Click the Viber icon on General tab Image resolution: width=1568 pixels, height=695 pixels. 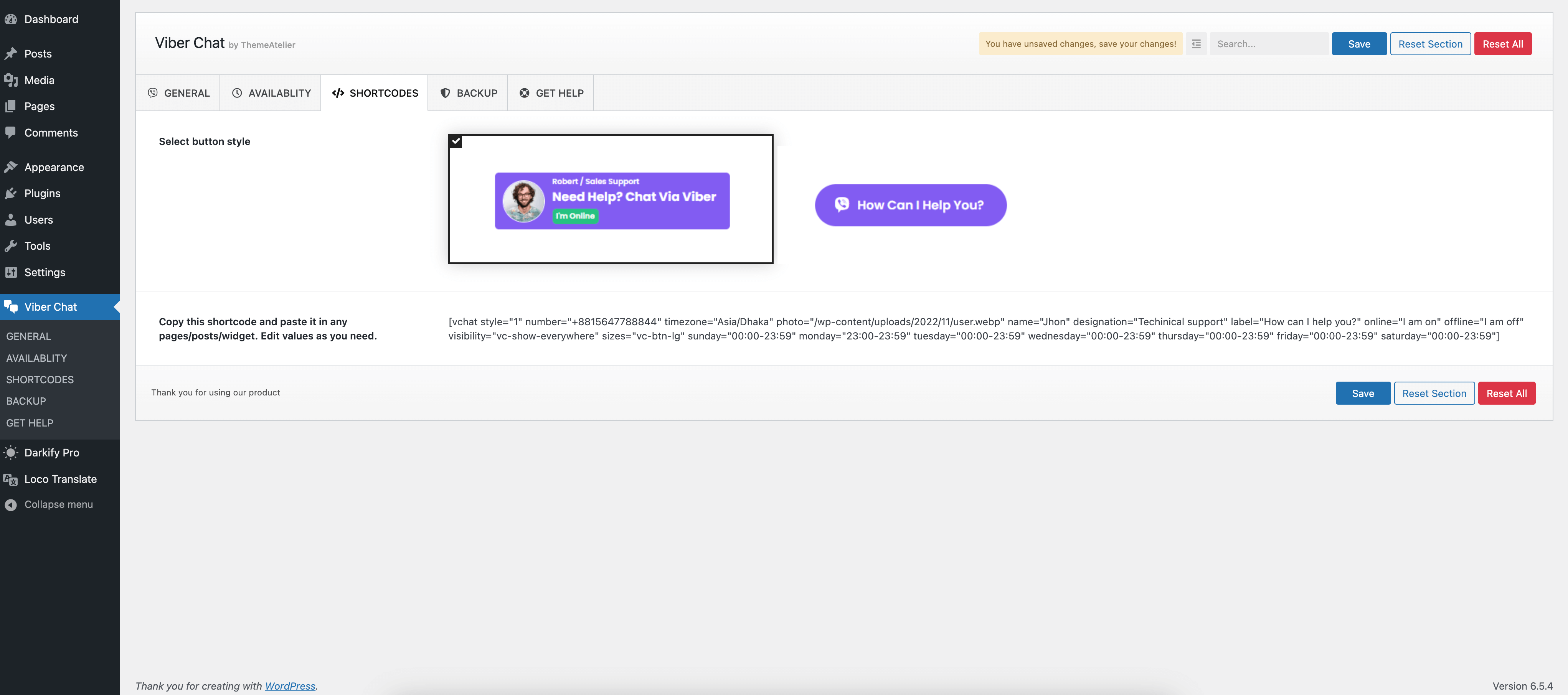(x=153, y=92)
